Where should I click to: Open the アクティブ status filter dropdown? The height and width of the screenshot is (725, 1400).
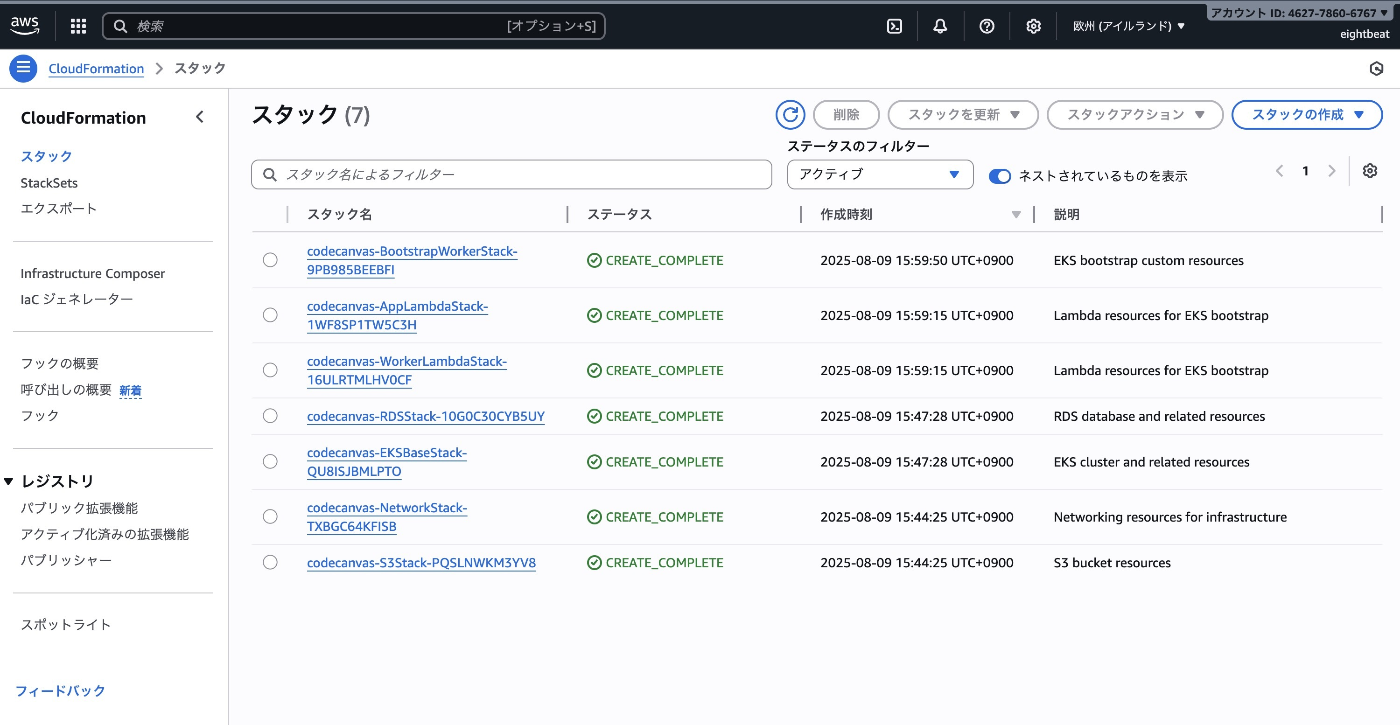coord(880,174)
